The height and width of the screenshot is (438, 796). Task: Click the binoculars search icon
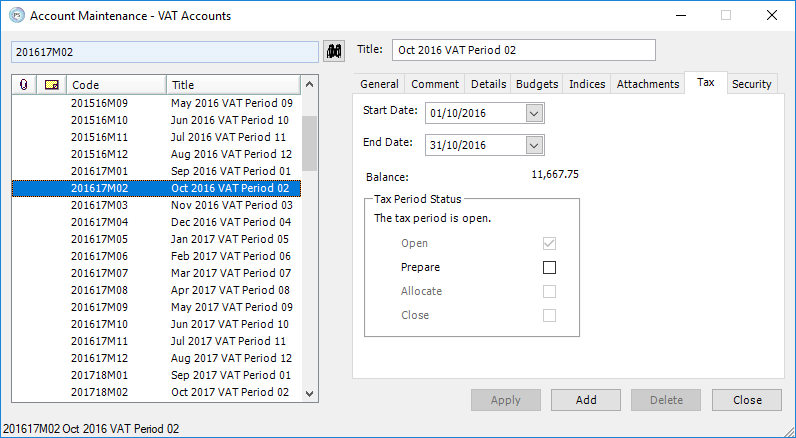pos(334,51)
